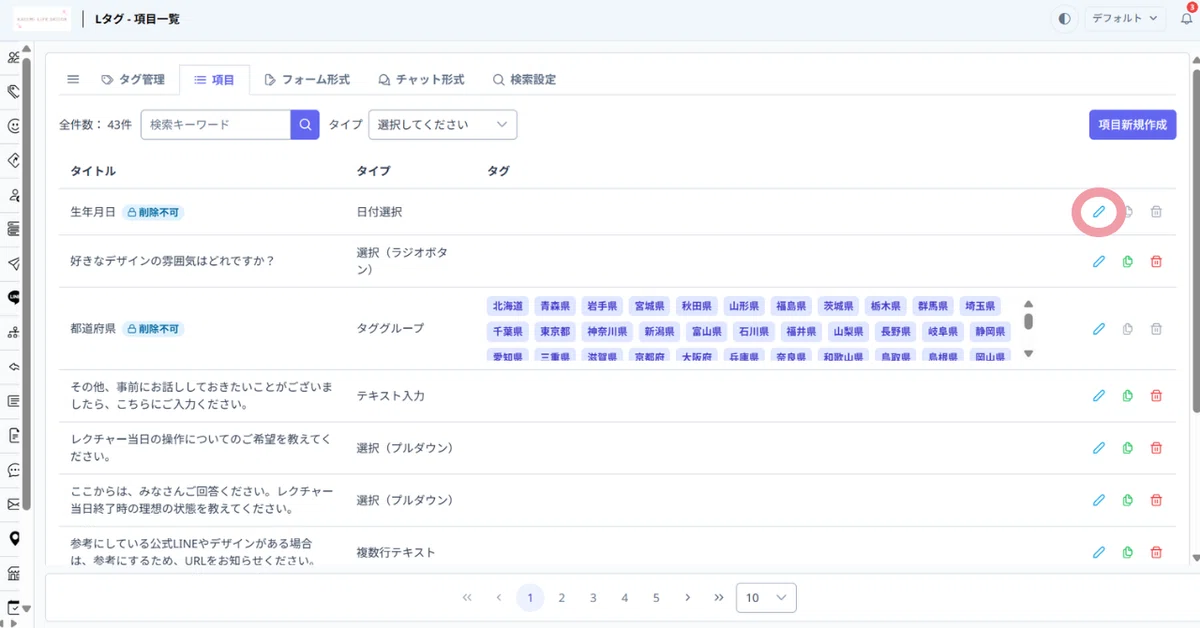Click the tag list scrollbar thumb
The image size is (1200, 628).
click(1028, 320)
